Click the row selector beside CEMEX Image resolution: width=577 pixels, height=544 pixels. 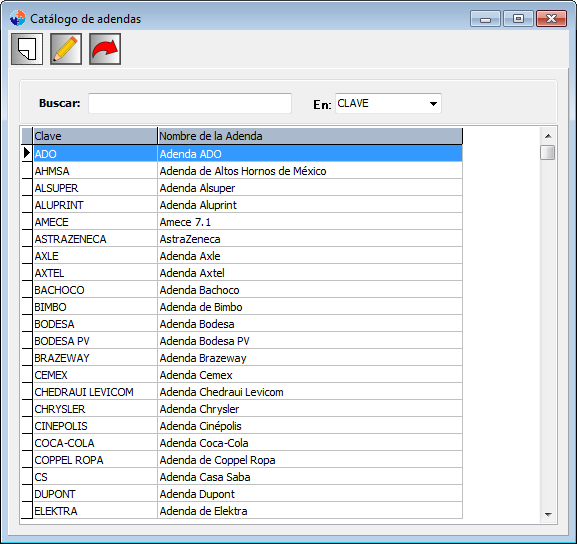coord(27,375)
